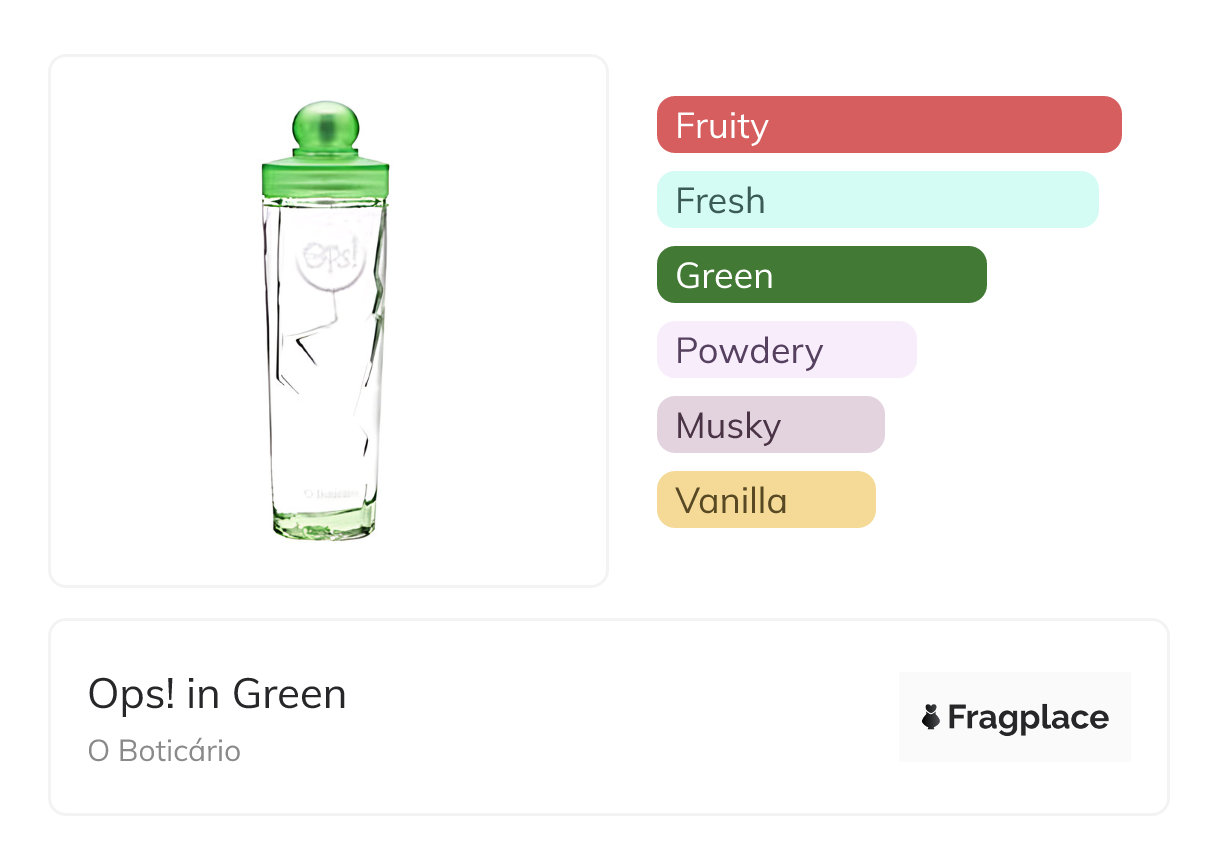Image resolution: width=1218 pixels, height=864 pixels.
Task: Click the "Ops! in Green" perfume title
Action: coord(217,694)
